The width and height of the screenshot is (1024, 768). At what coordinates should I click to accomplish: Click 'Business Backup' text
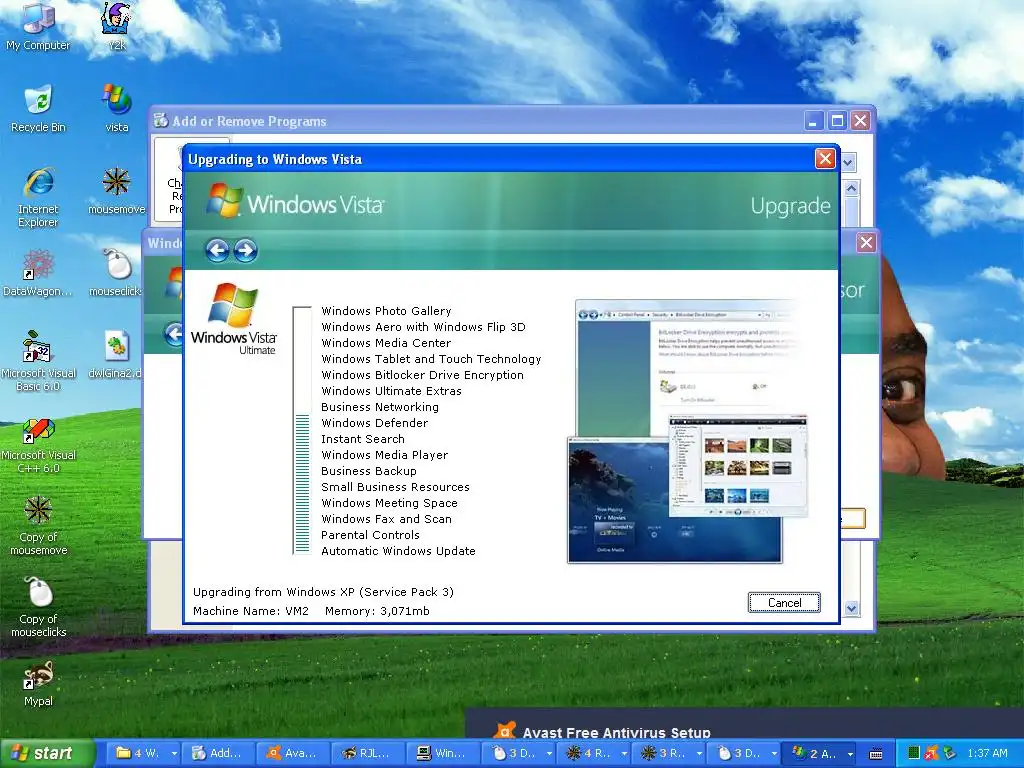(x=368, y=471)
